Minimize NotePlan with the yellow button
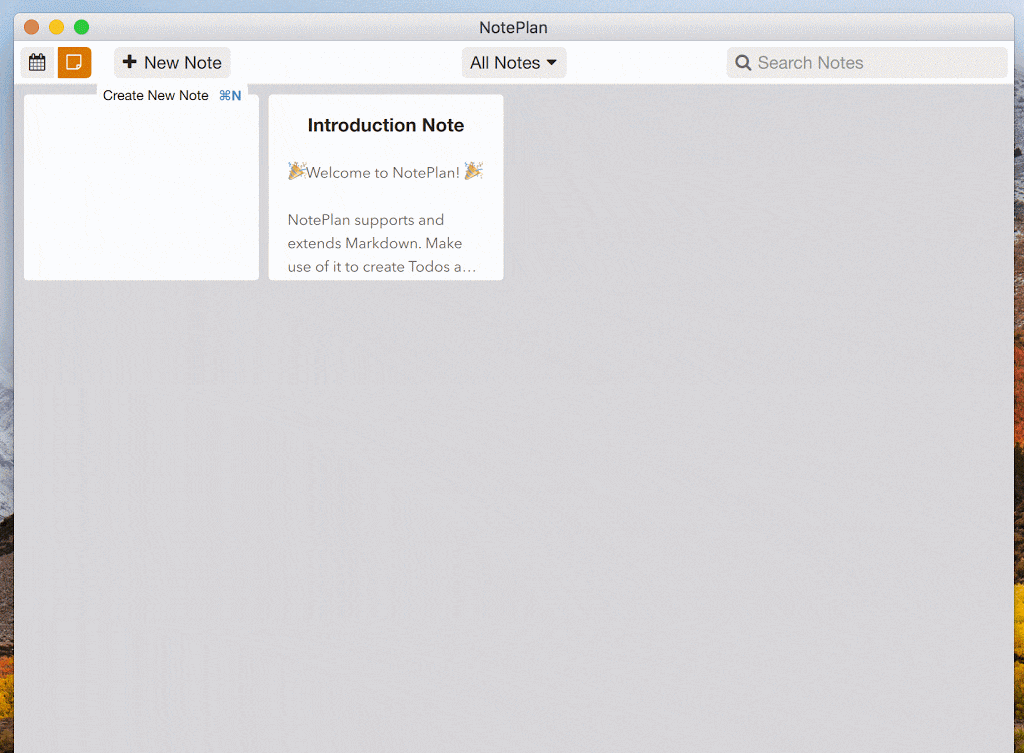The width and height of the screenshot is (1024, 753). (57, 27)
